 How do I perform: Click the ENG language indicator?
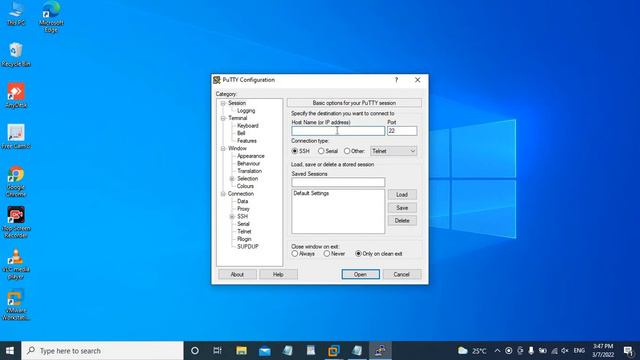click(579, 351)
